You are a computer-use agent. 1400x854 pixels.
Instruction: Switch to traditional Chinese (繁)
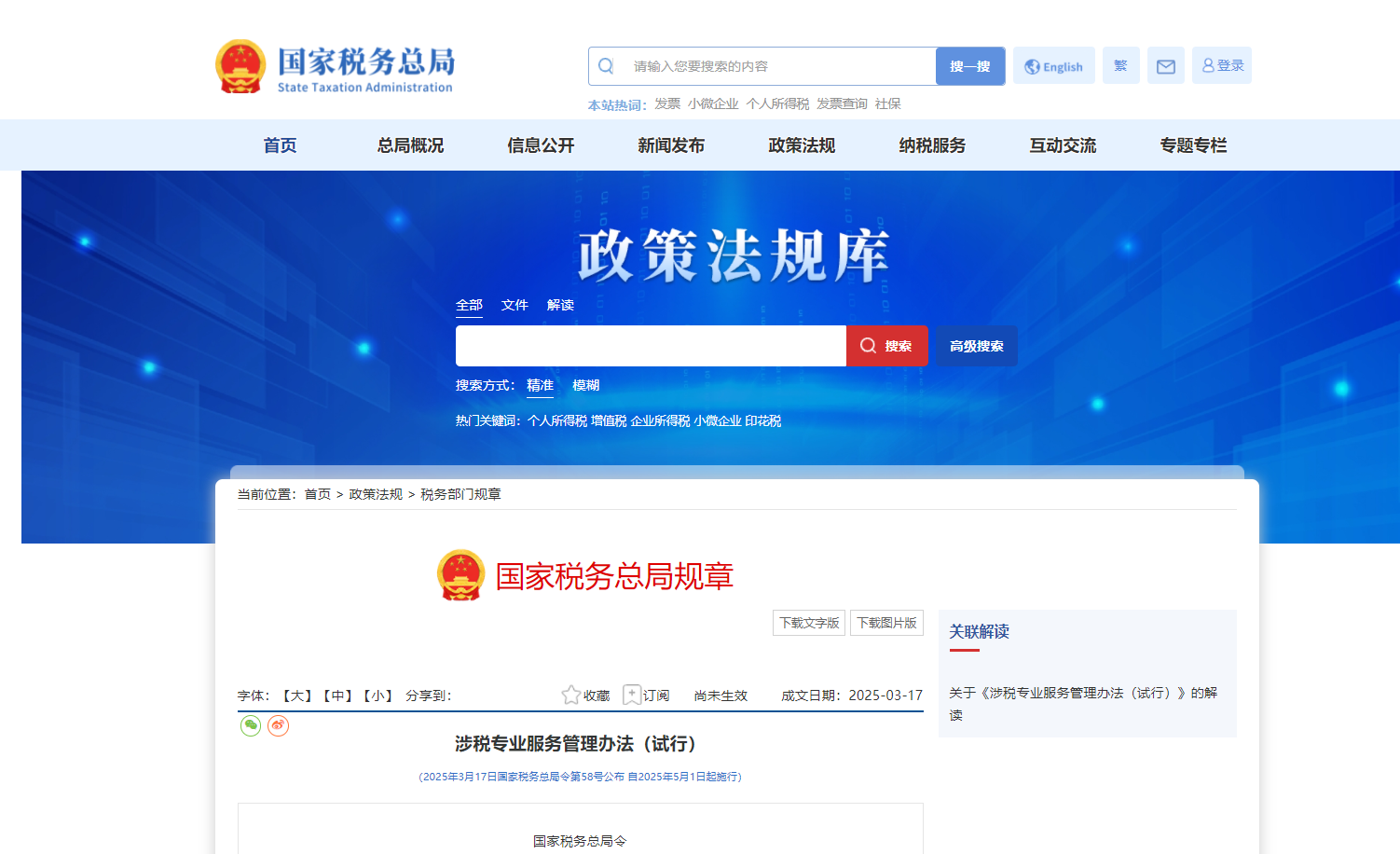coord(1121,65)
